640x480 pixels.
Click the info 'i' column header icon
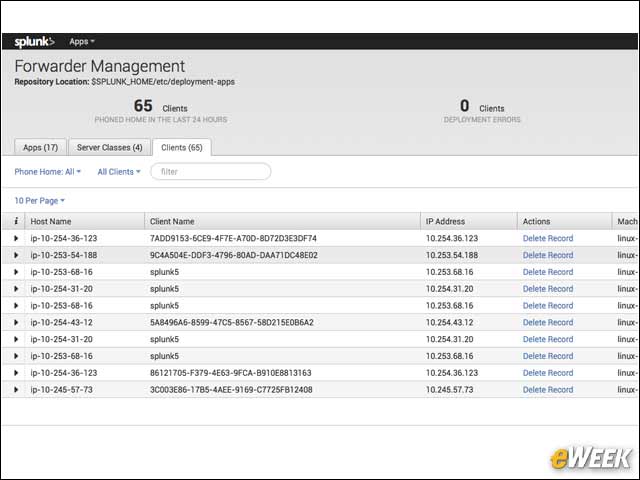click(16, 221)
